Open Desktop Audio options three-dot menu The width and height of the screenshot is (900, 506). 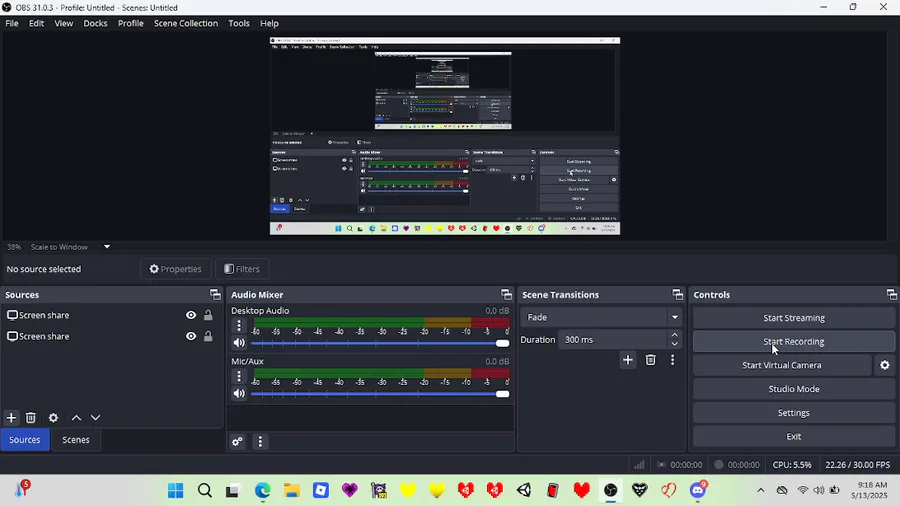(239, 326)
